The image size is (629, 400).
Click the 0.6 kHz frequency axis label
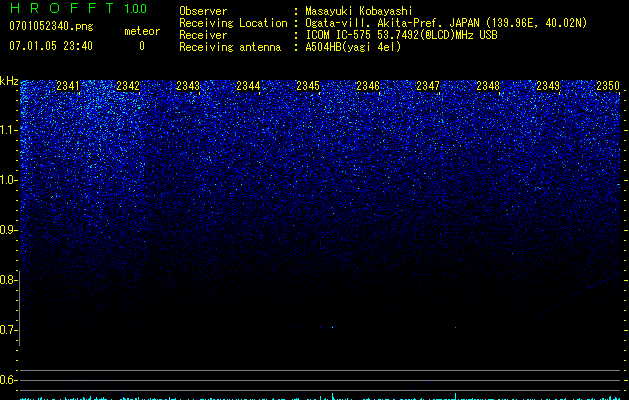pyautogui.click(x=8, y=380)
